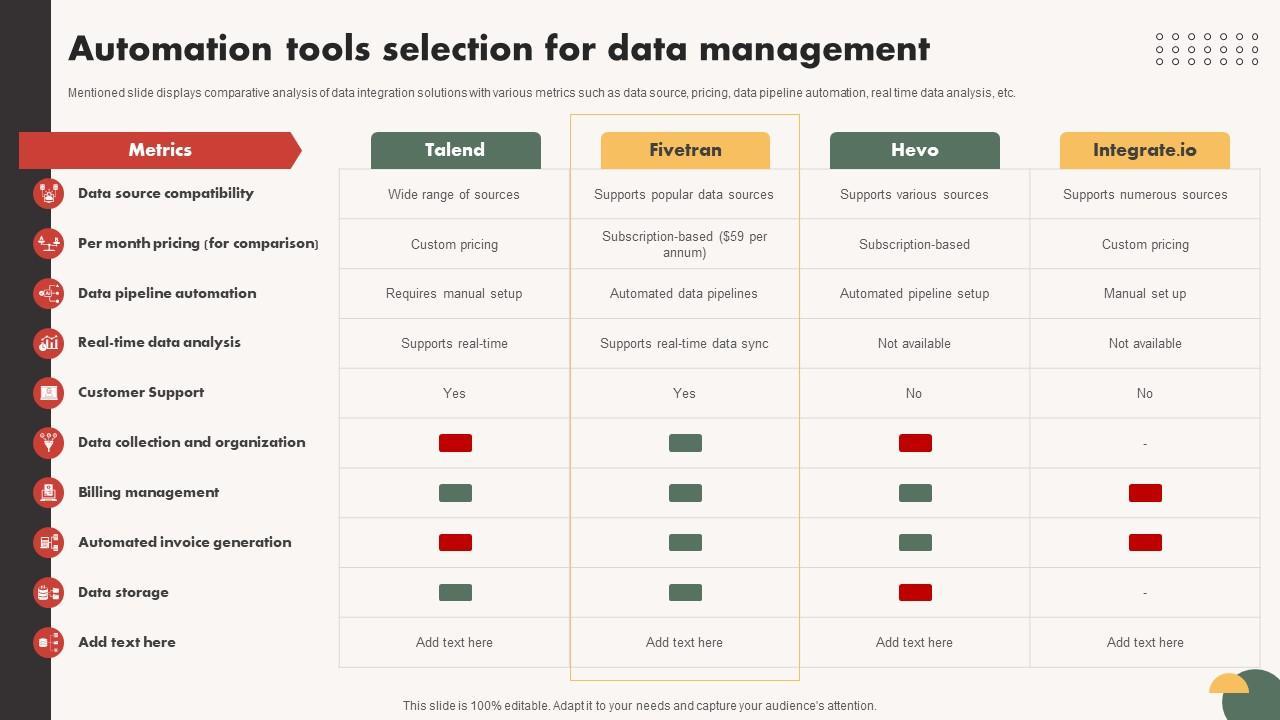This screenshot has height=720, width=1280.
Task: Click the Per month pricing icon
Action: coord(48,243)
